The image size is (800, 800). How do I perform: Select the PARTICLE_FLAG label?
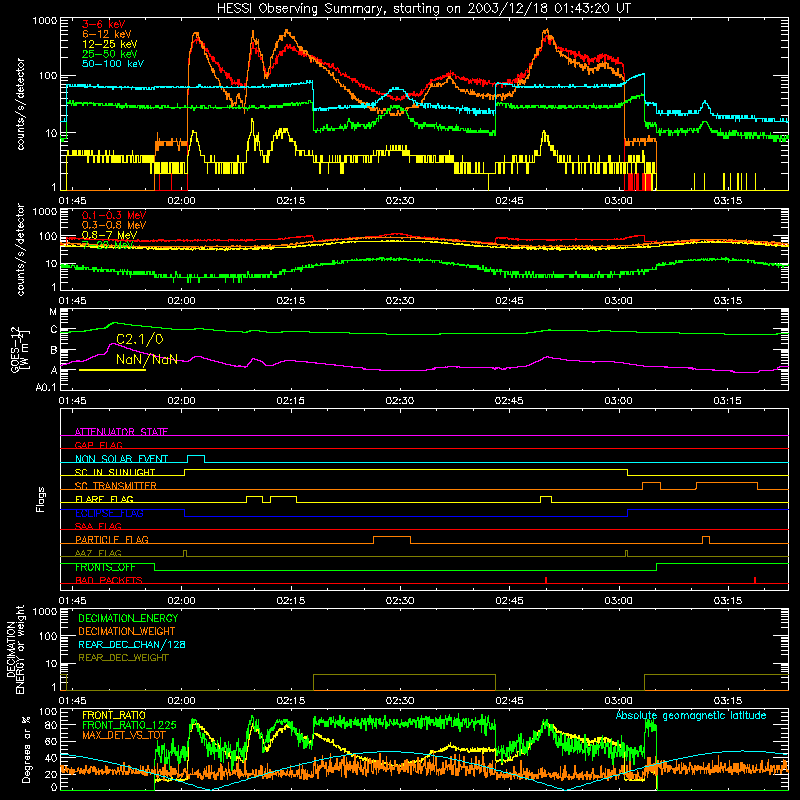tap(112, 539)
